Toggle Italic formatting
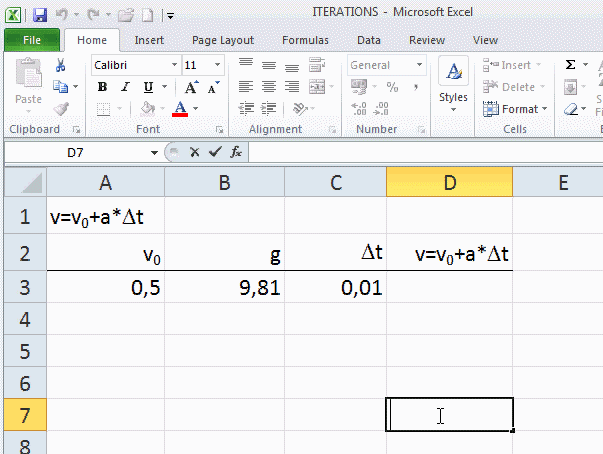Screen dimensions: 603x454 click(x=125, y=87)
